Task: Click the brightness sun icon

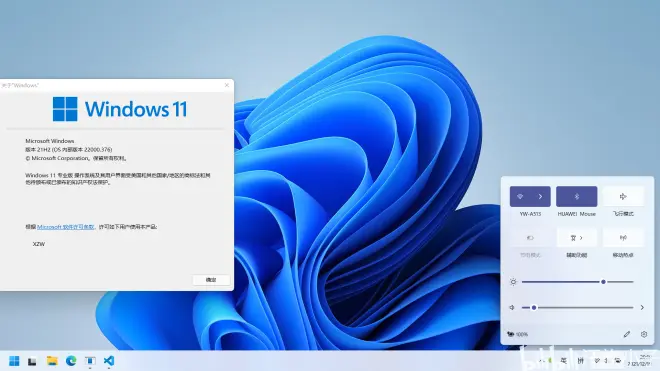Action: [x=513, y=282]
